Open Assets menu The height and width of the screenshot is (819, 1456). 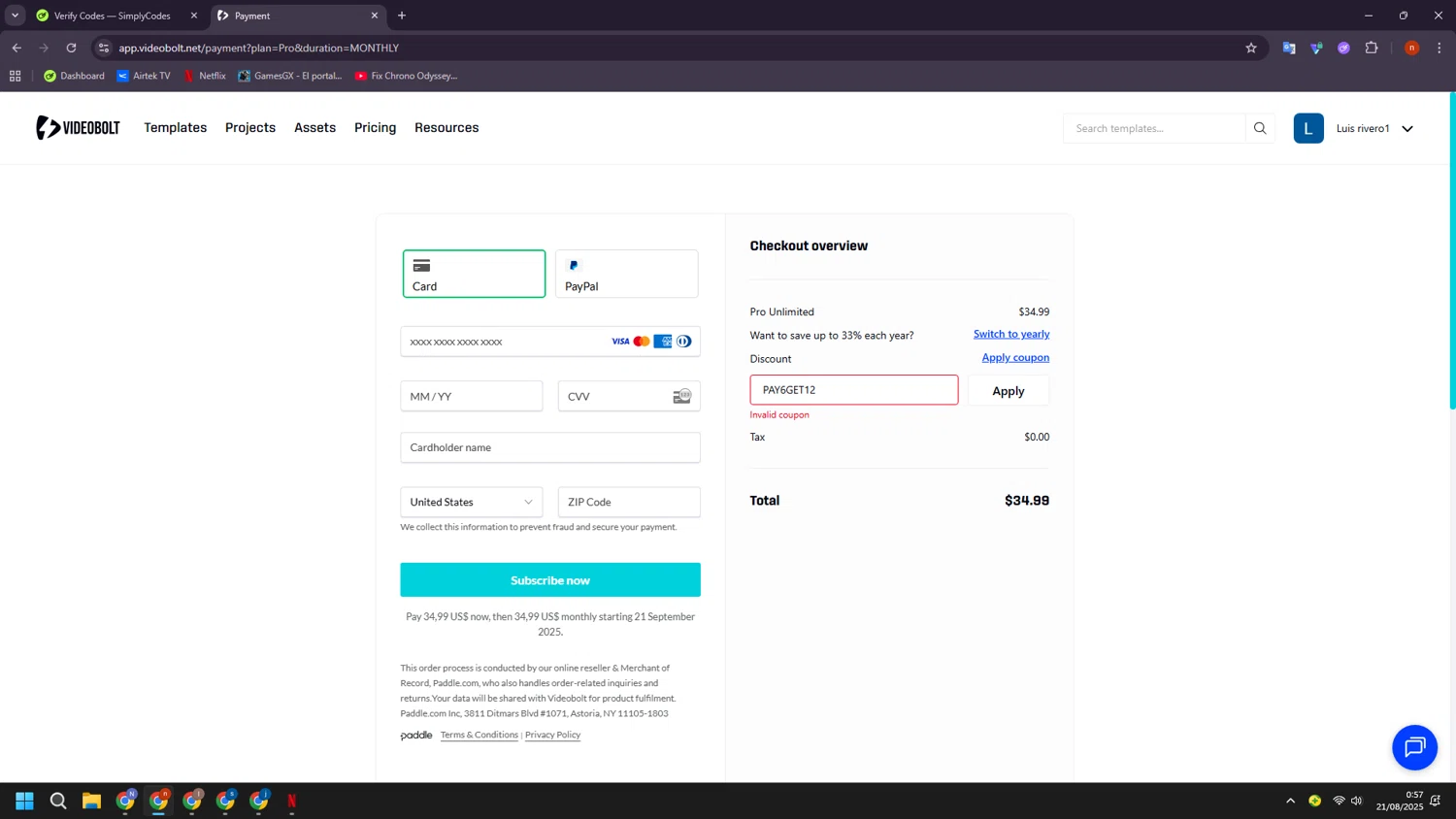[314, 127]
